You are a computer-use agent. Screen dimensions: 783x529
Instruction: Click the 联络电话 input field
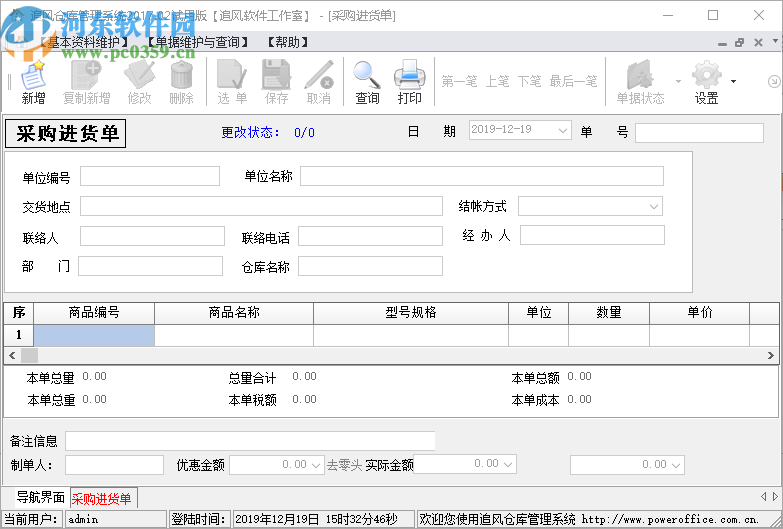[371, 236]
